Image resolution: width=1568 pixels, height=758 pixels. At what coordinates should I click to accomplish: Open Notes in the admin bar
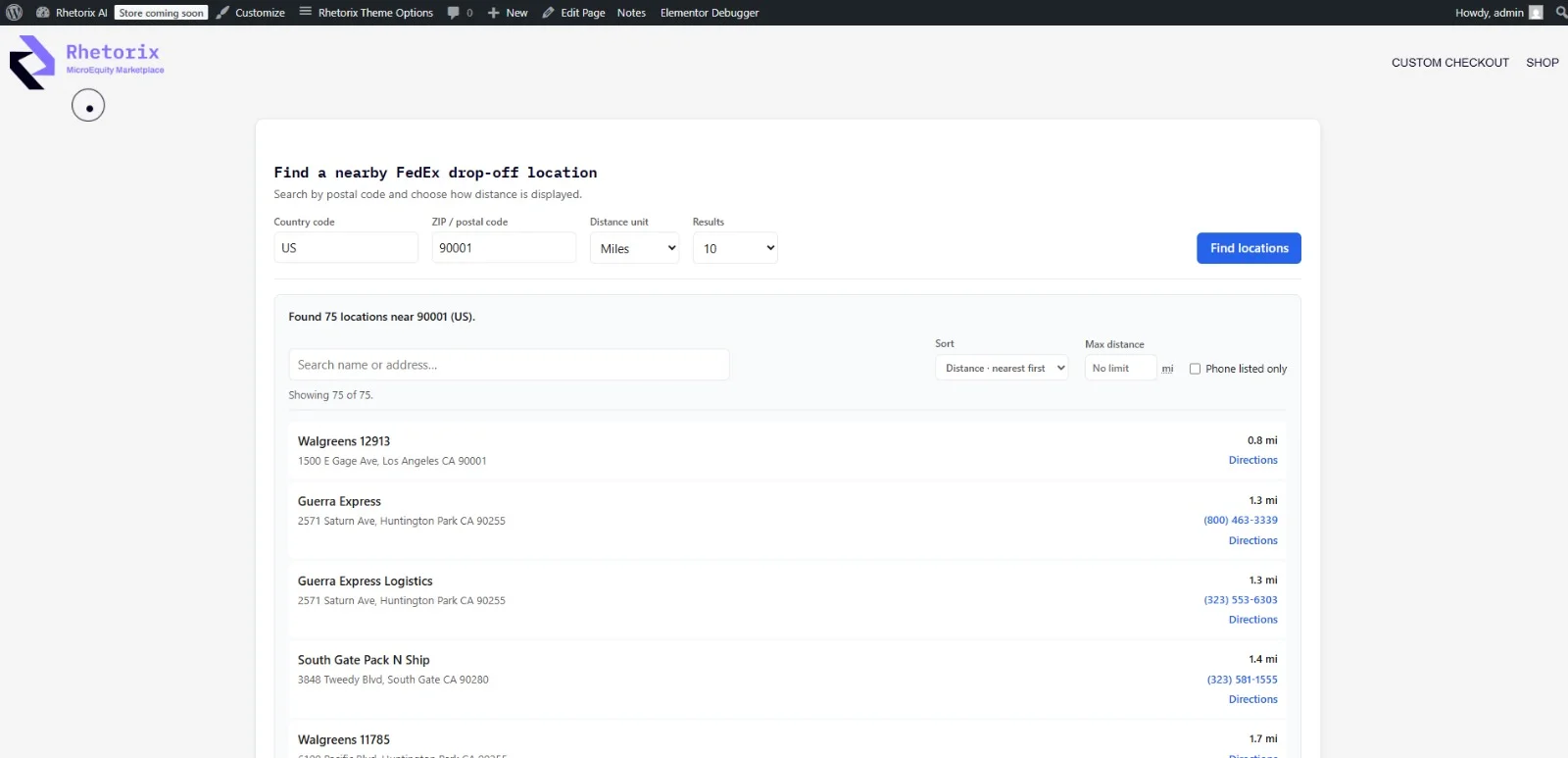coord(631,13)
